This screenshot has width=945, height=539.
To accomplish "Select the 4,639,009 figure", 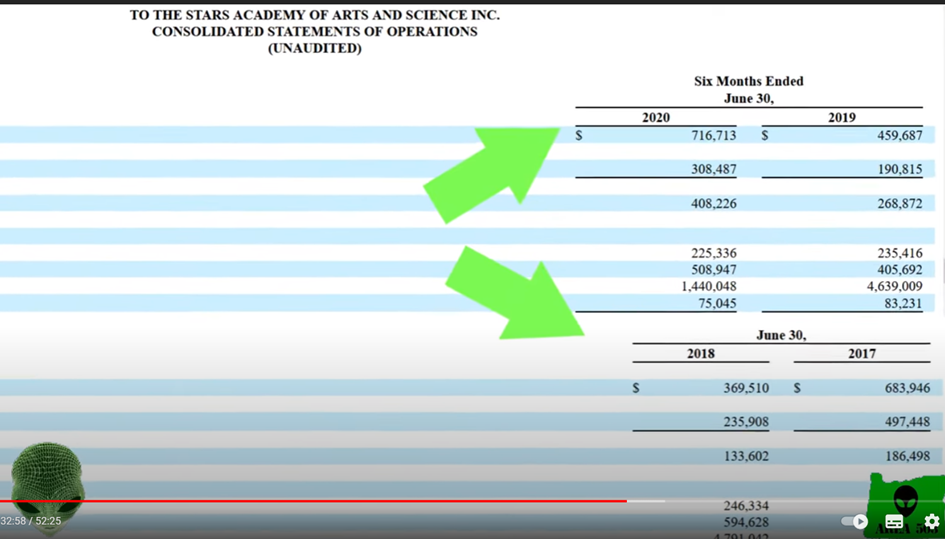I will tap(895, 286).
